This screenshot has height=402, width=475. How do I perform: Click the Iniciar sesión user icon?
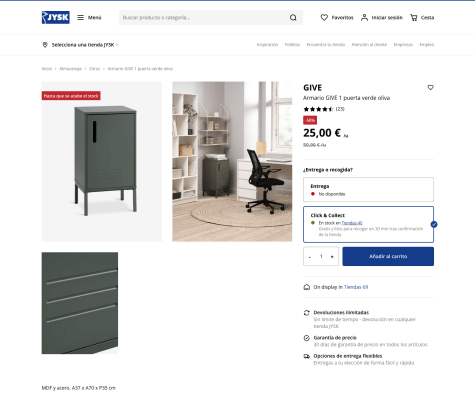click(364, 17)
